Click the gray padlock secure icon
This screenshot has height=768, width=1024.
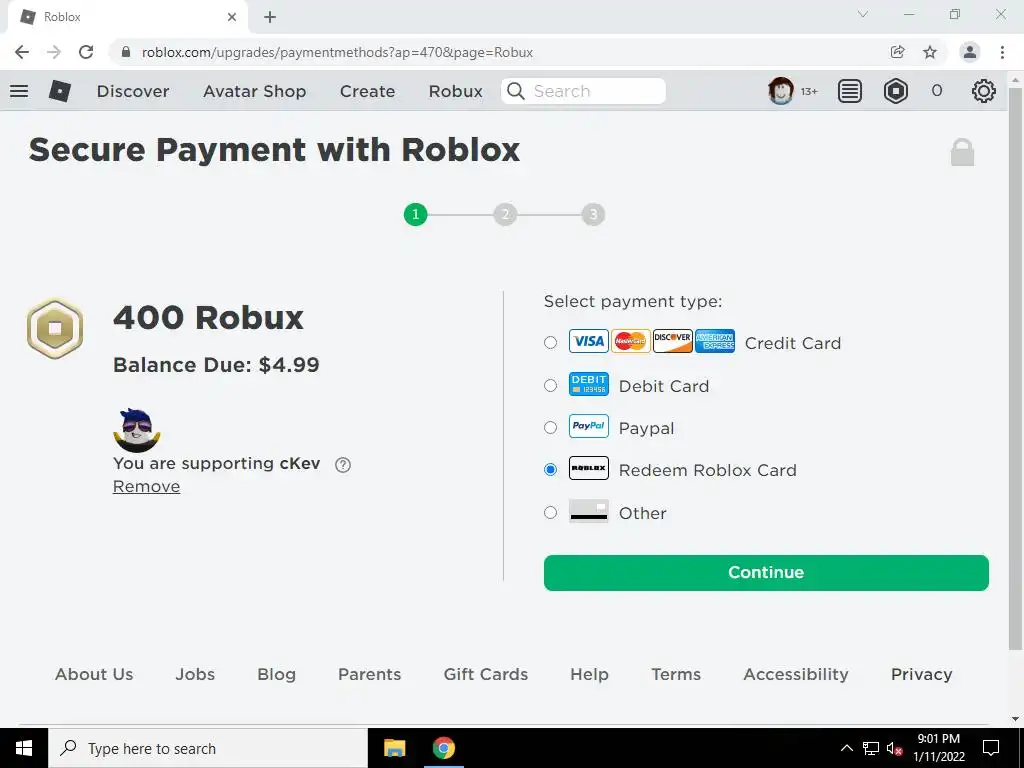tap(962, 152)
